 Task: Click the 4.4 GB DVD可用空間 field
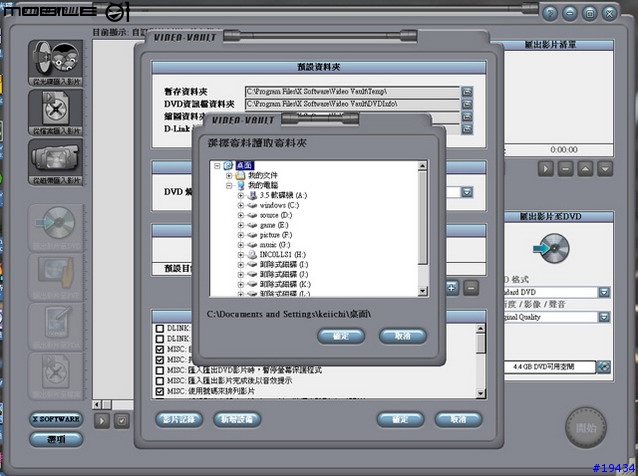pyautogui.click(x=549, y=367)
